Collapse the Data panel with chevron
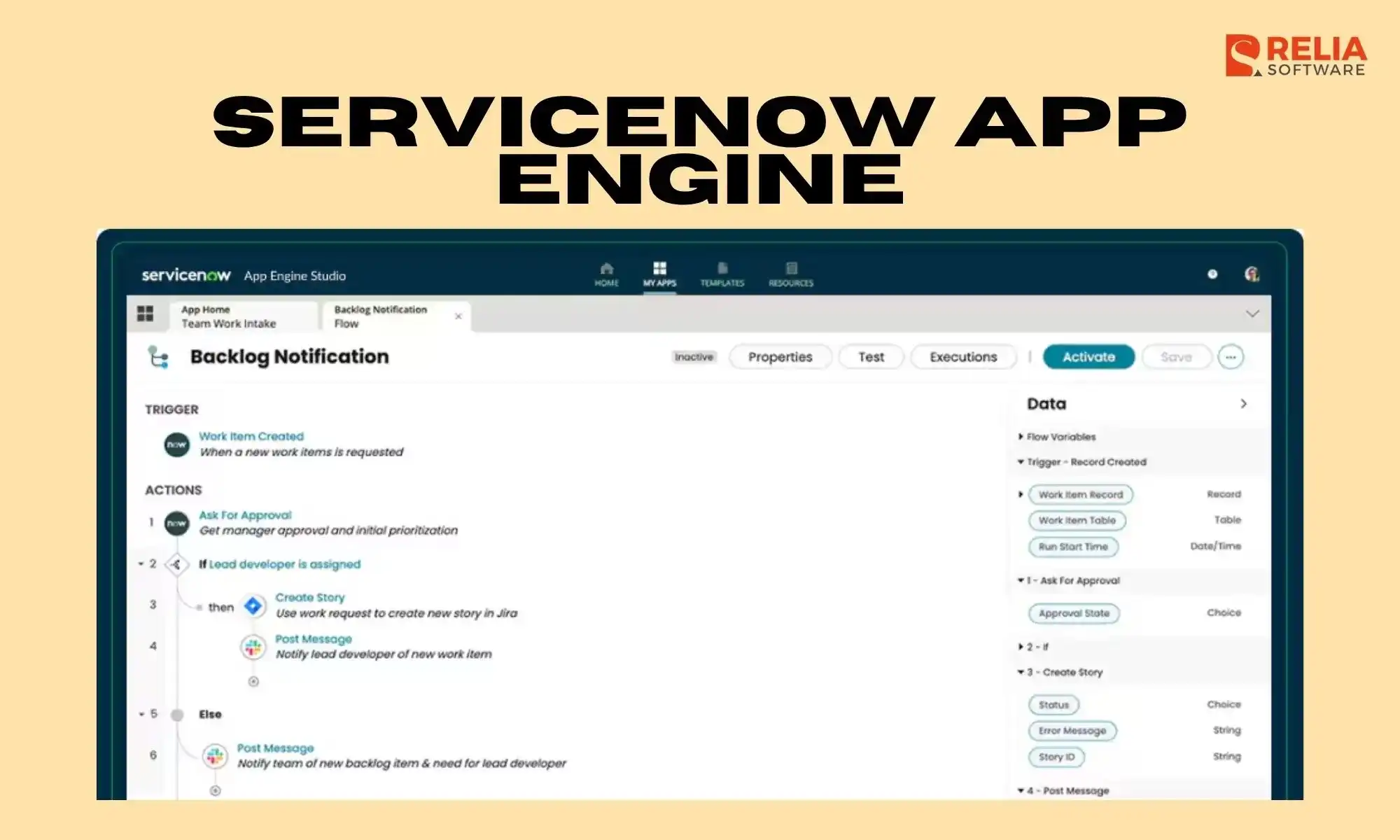Screen dimensions: 1400x840 (x=1243, y=404)
